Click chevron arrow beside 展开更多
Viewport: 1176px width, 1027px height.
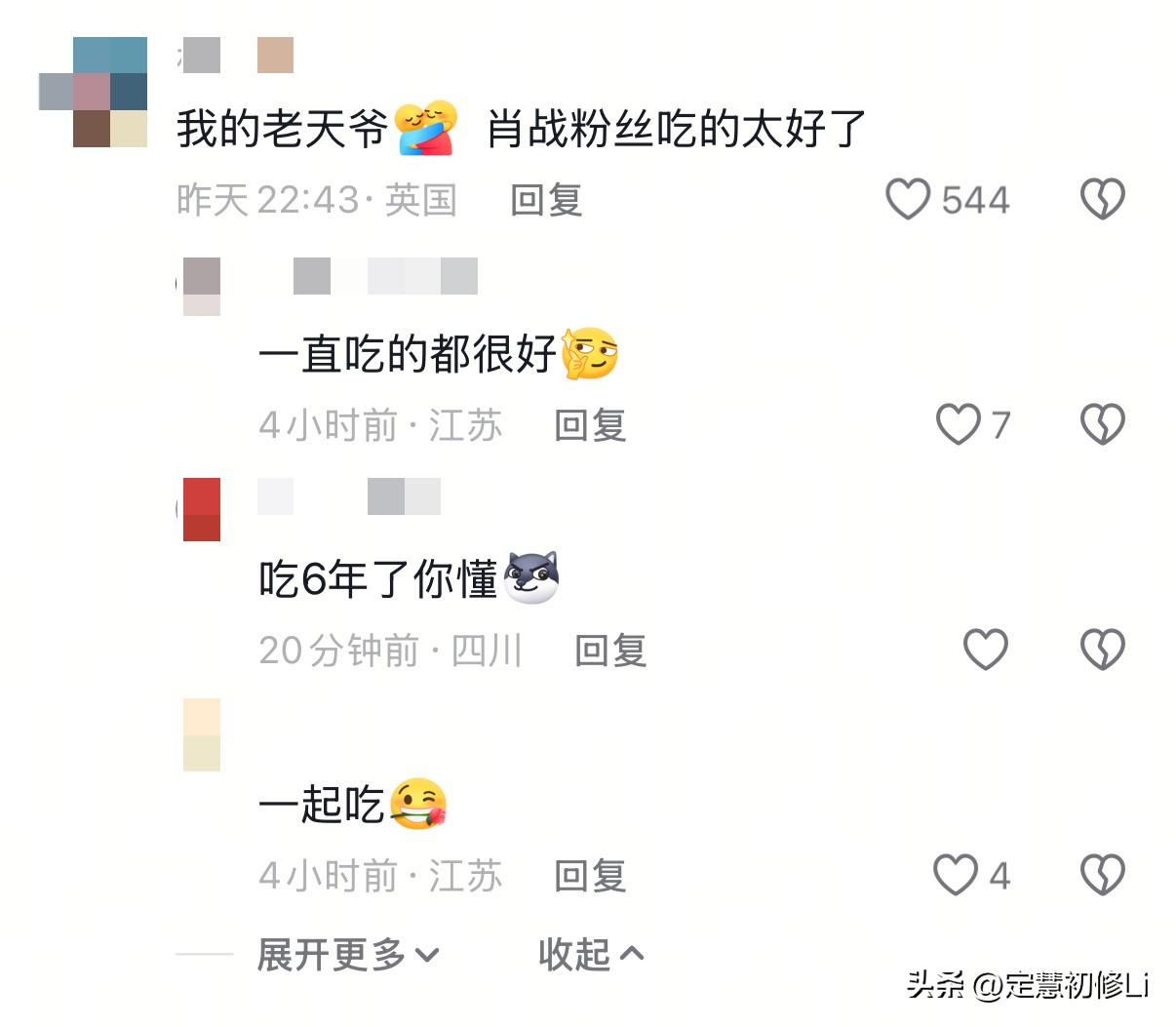coord(427,955)
